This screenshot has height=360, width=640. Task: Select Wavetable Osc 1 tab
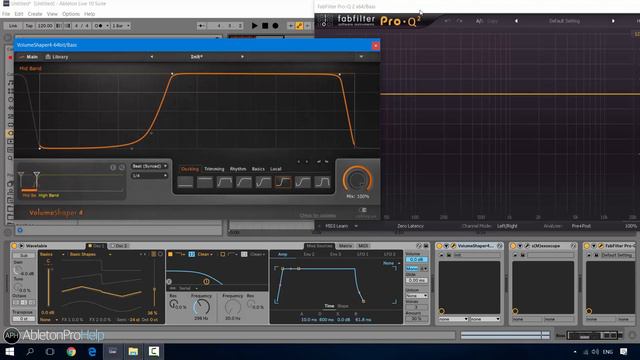(96, 246)
